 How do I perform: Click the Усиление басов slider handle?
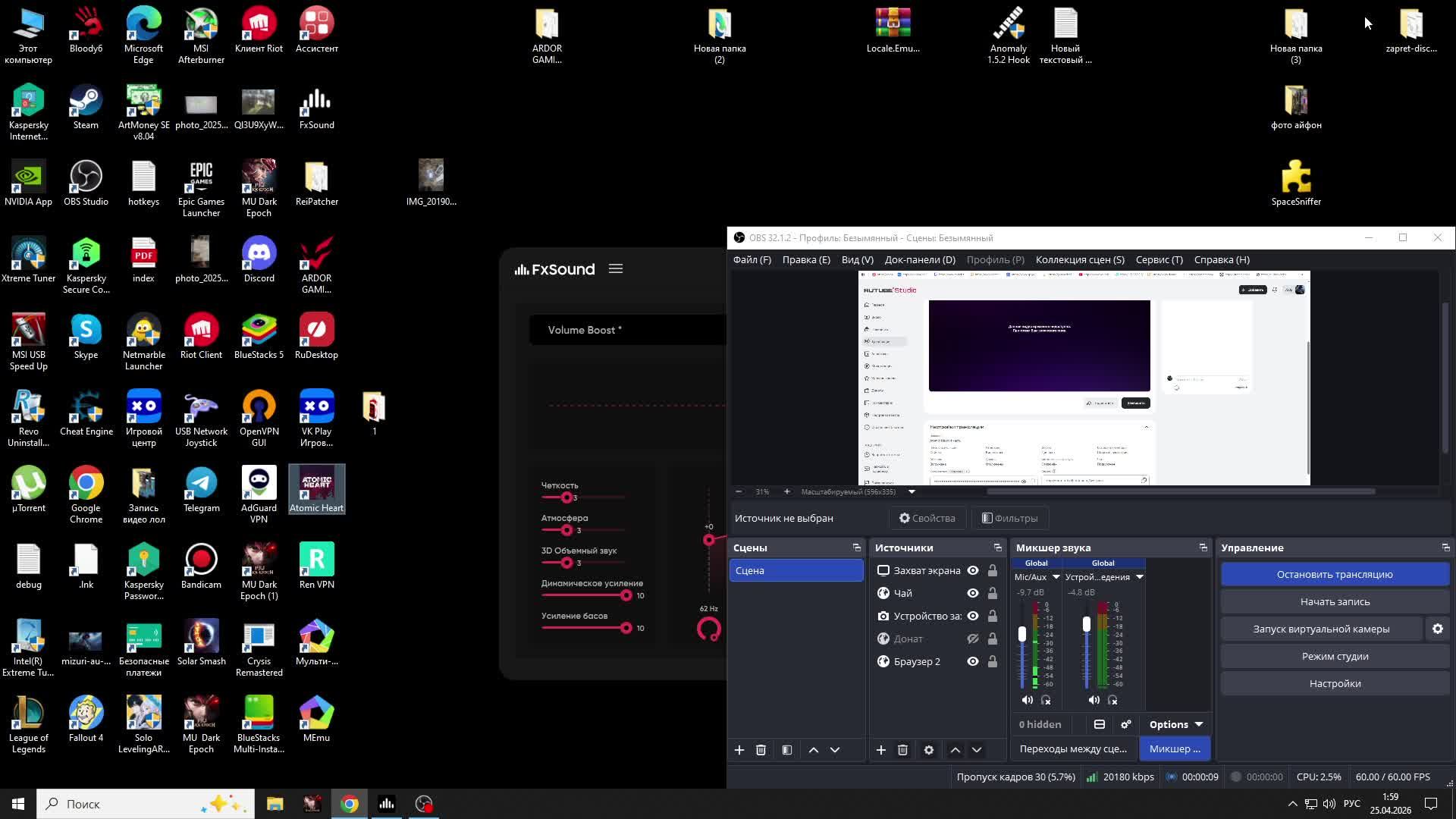tap(626, 628)
